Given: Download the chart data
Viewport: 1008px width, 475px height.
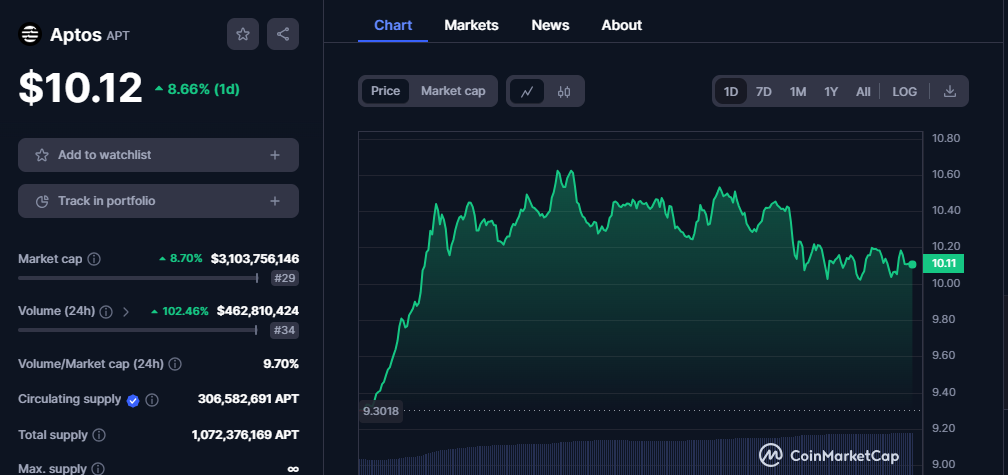Looking at the screenshot, I should (x=950, y=91).
